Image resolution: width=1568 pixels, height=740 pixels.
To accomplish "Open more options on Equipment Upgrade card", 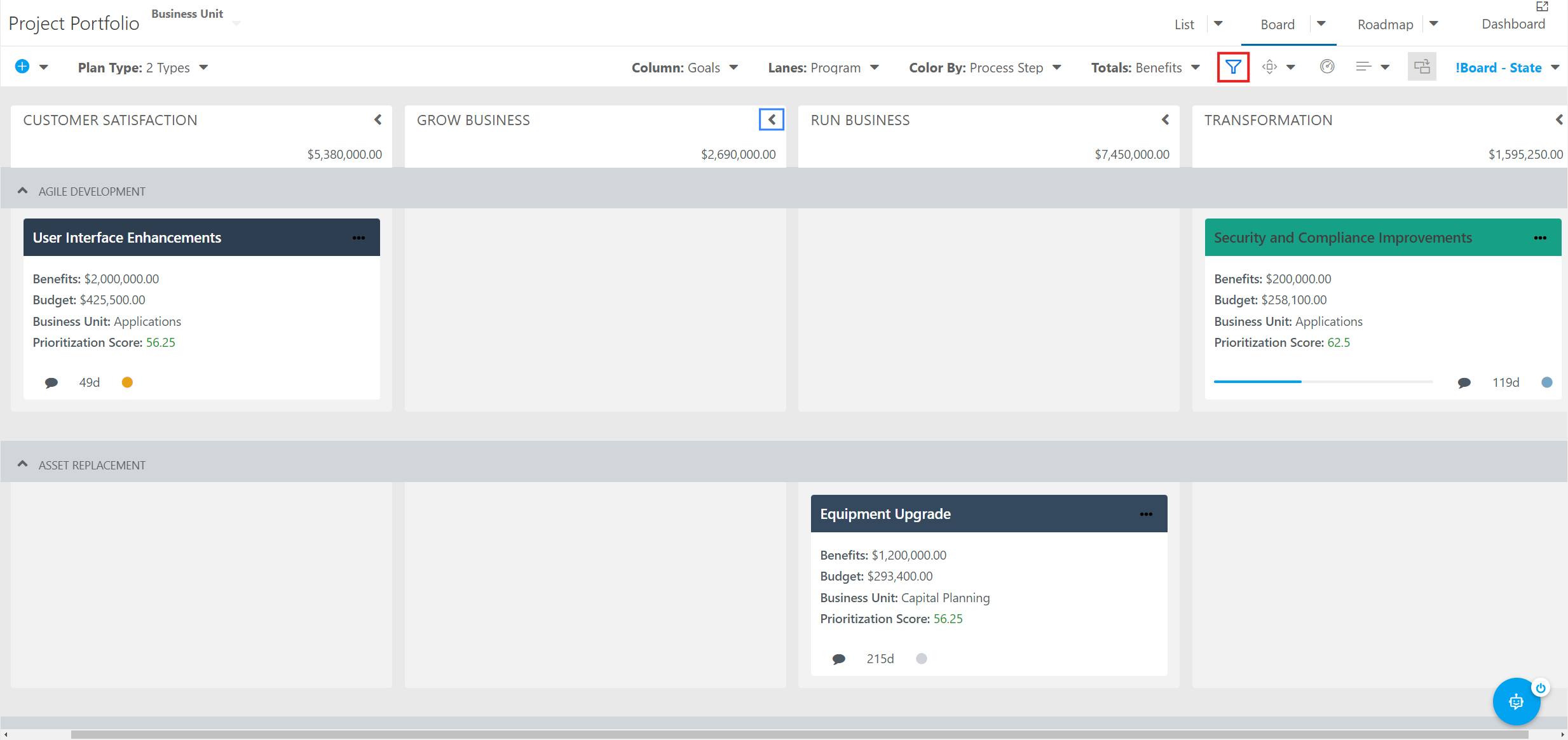I will click(1147, 514).
